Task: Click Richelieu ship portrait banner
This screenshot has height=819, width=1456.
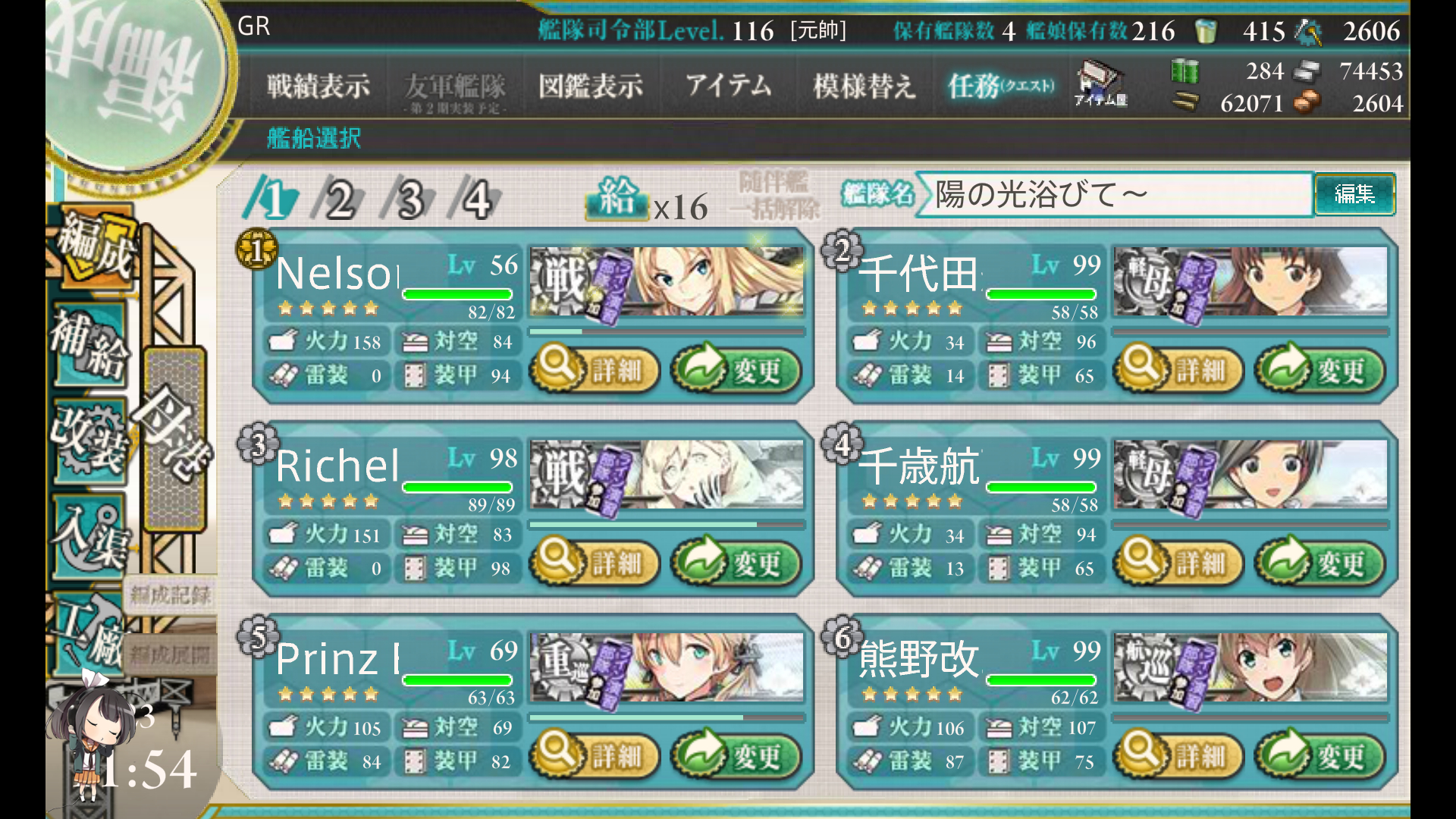Action: [667, 474]
